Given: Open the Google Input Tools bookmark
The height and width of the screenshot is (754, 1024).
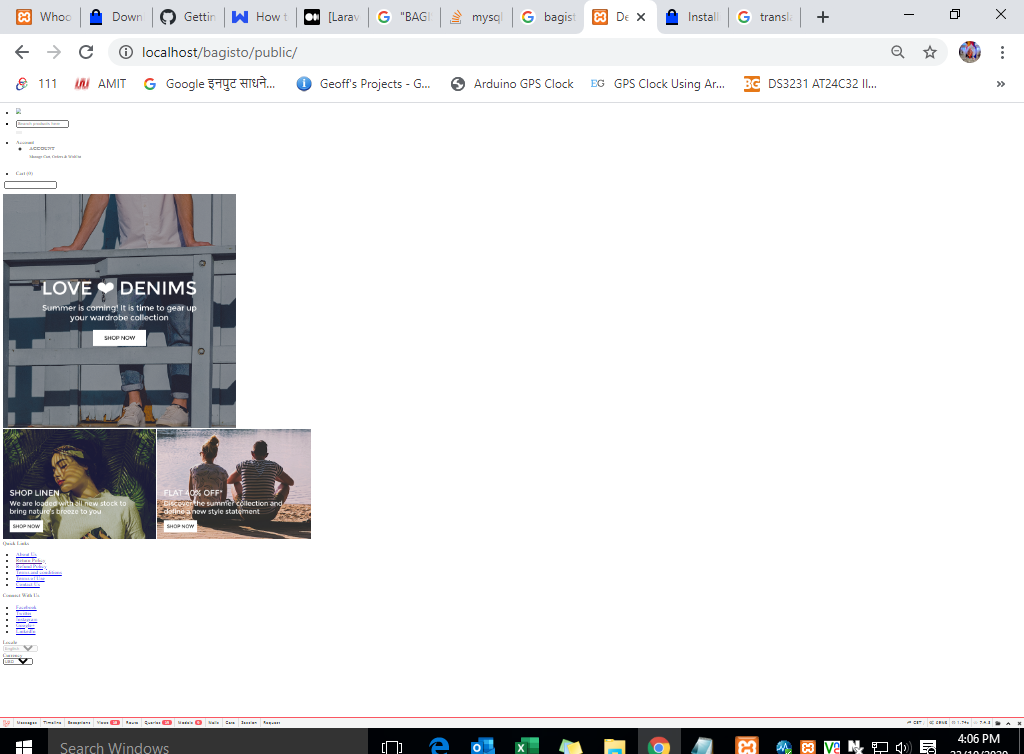Looking at the screenshot, I should pyautogui.click(x=209, y=84).
